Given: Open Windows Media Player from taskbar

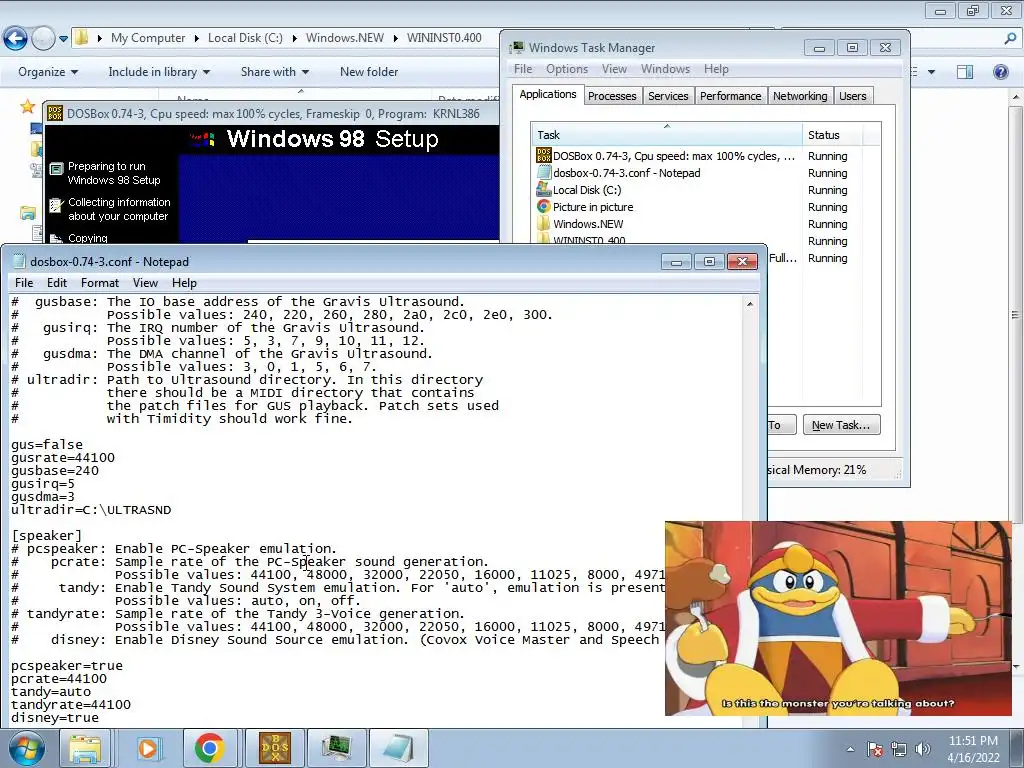Looking at the screenshot, I should [148, 748].
